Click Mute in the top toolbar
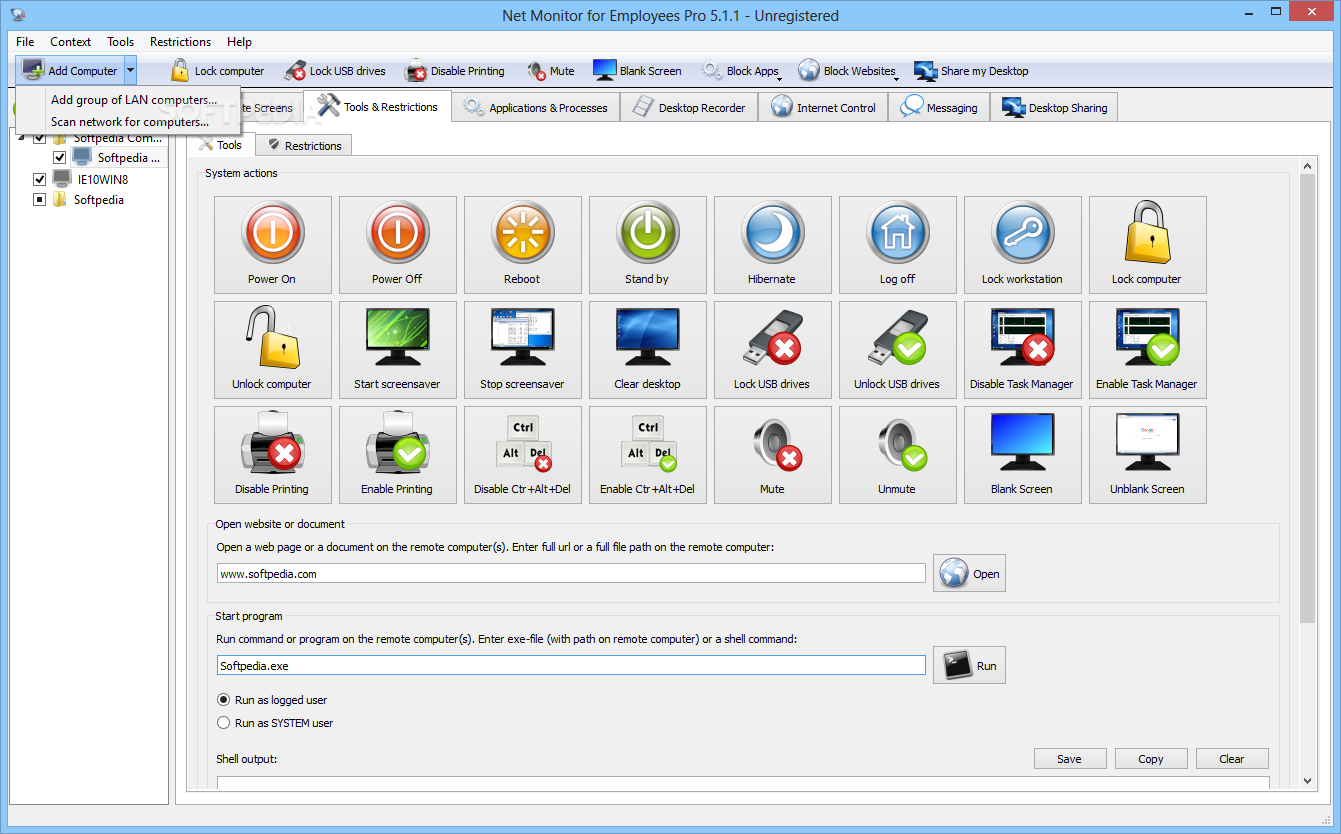Viewport: 1341px width, 834px height. [551, 71]
